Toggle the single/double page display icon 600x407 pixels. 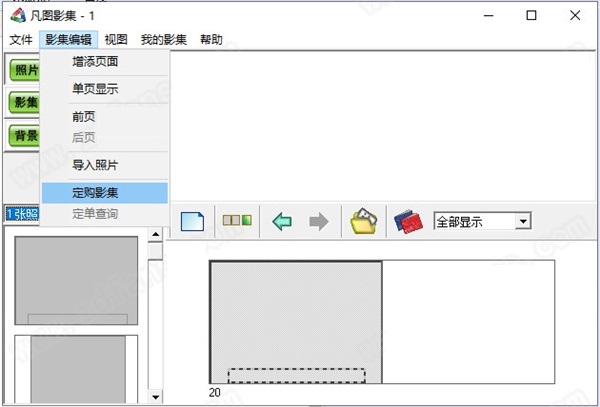(x=237, y=220)
